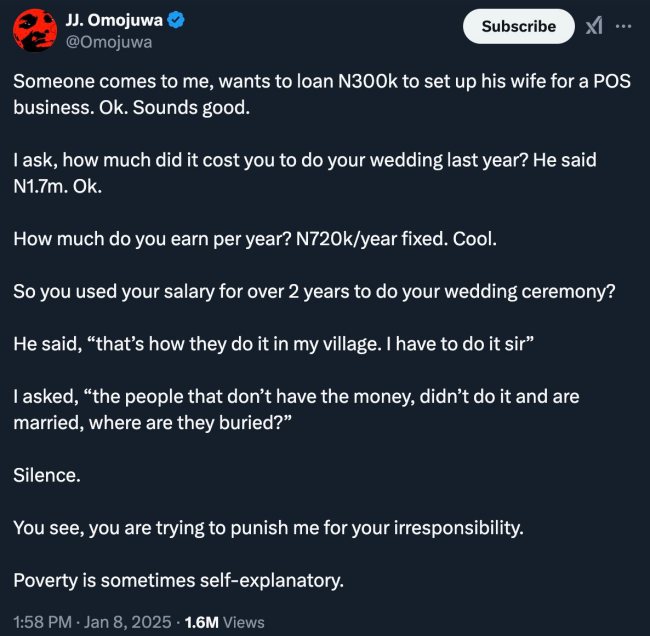Image resolution: width=650 pixels, height=636 pixels.
Task: Click the line about your irresponsibility
Action: coord(268,527)
